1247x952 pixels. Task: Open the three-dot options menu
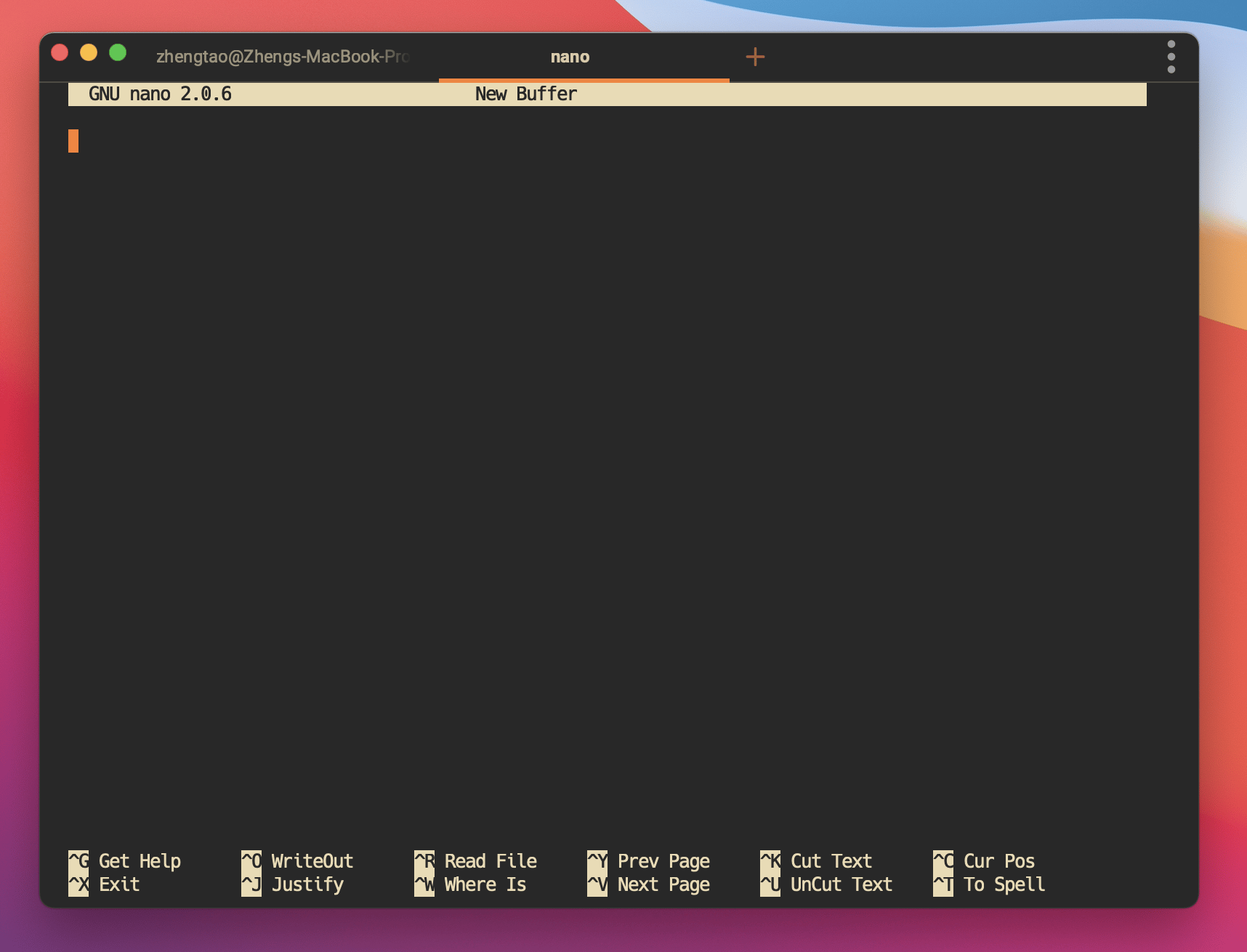pyautogui.click(x=1171, y=57)
